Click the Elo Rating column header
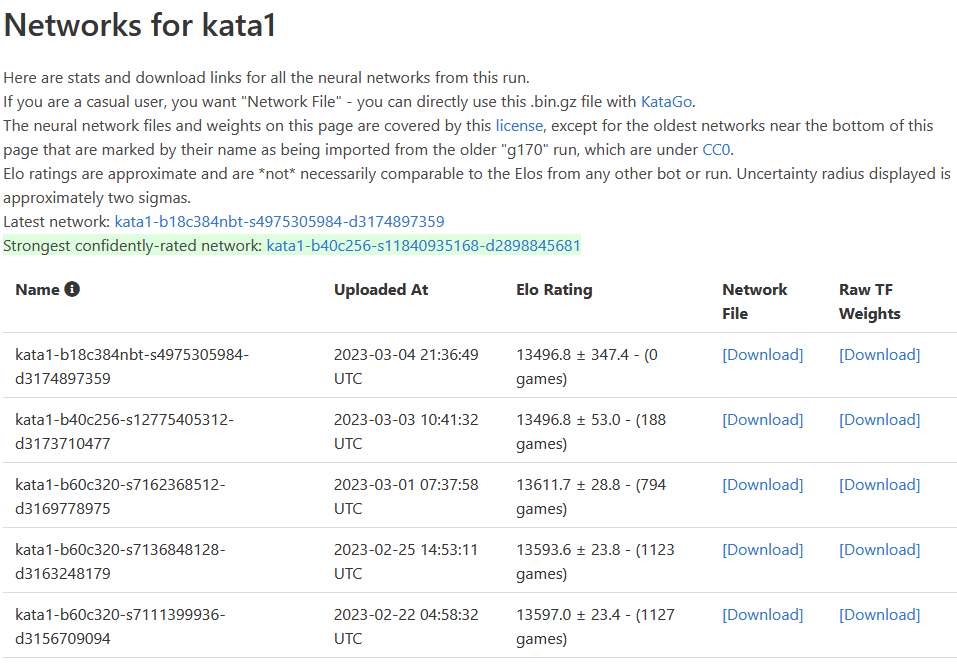Image resolution: width=957 pixels, height=672 pixels. [x=554, y=290]
